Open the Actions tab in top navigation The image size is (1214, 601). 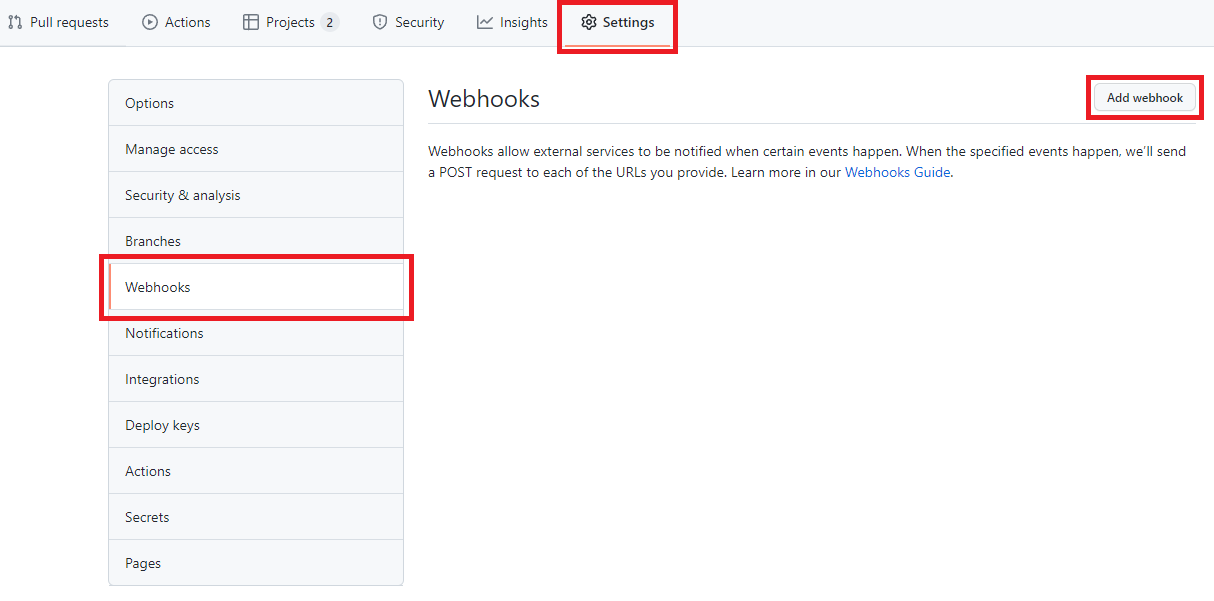[176, 22]
